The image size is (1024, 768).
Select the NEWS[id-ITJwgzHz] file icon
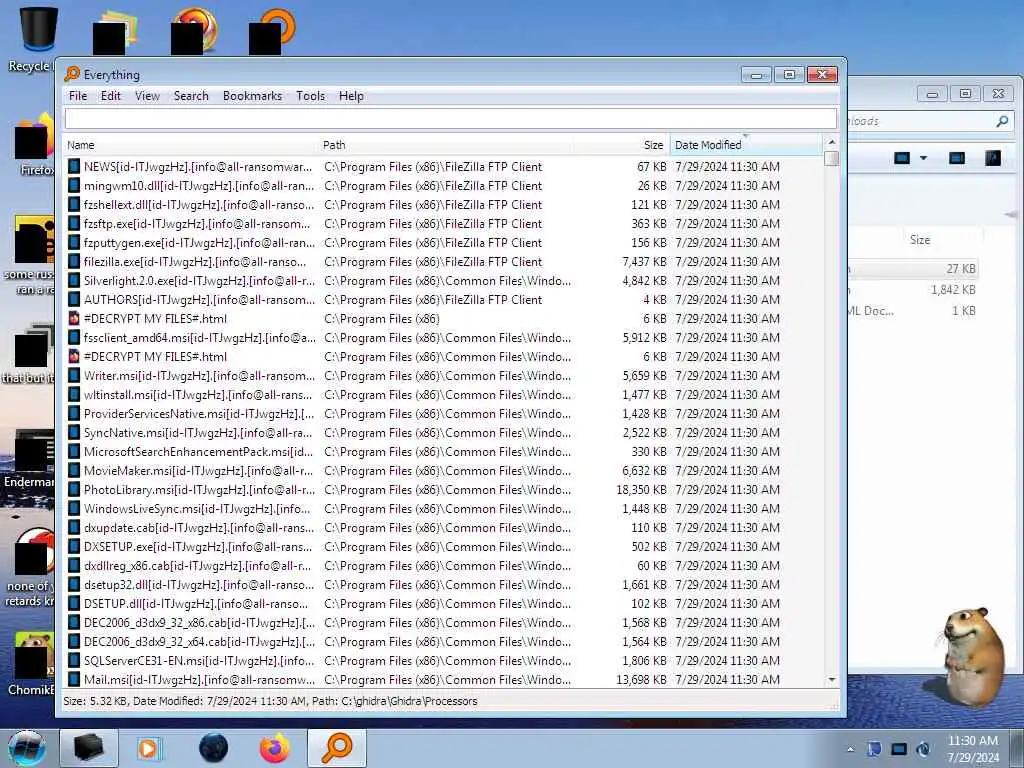click(74, 167)
